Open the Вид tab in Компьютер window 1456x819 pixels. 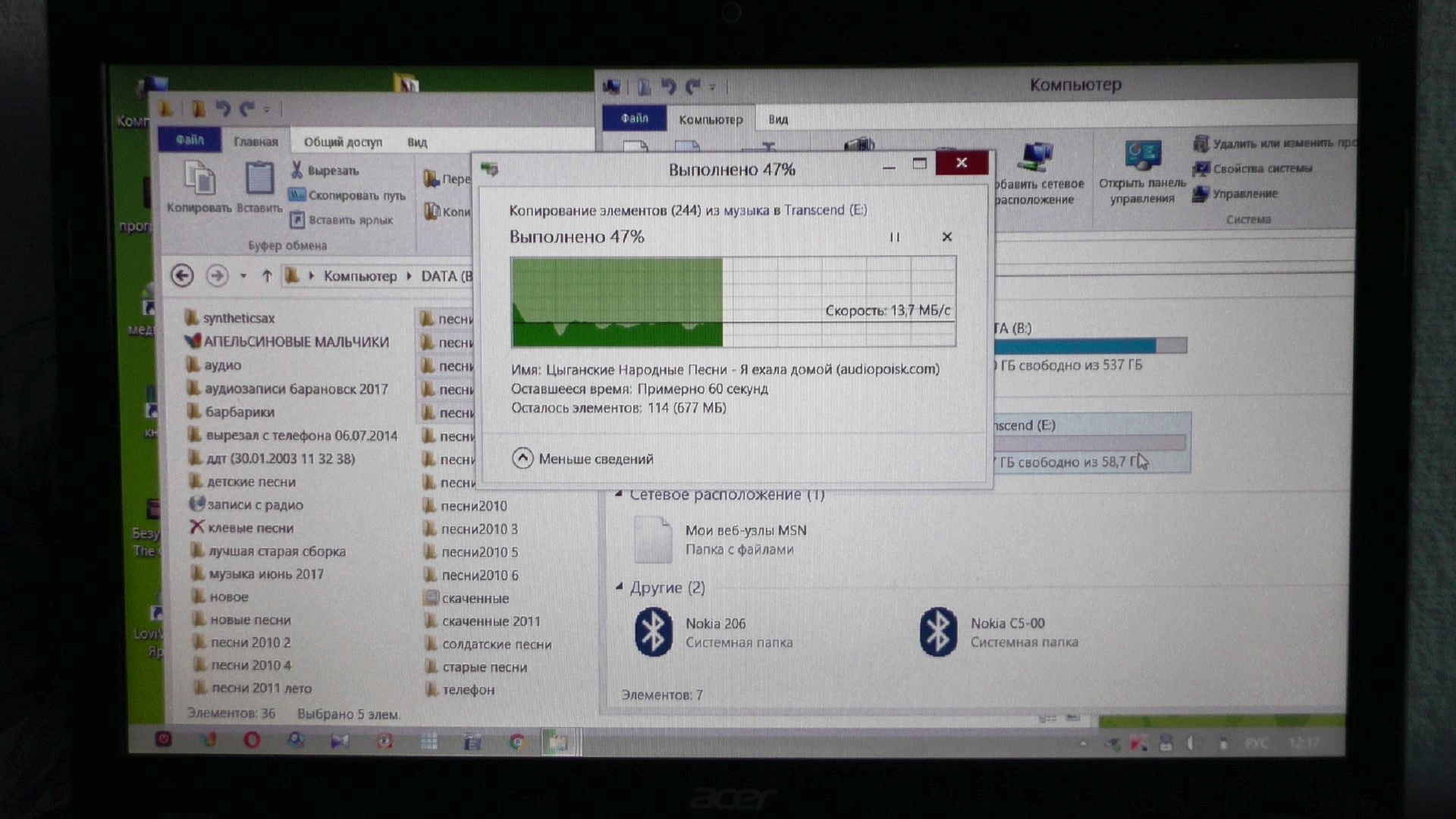pyautogui.click(x=778, y=120)
